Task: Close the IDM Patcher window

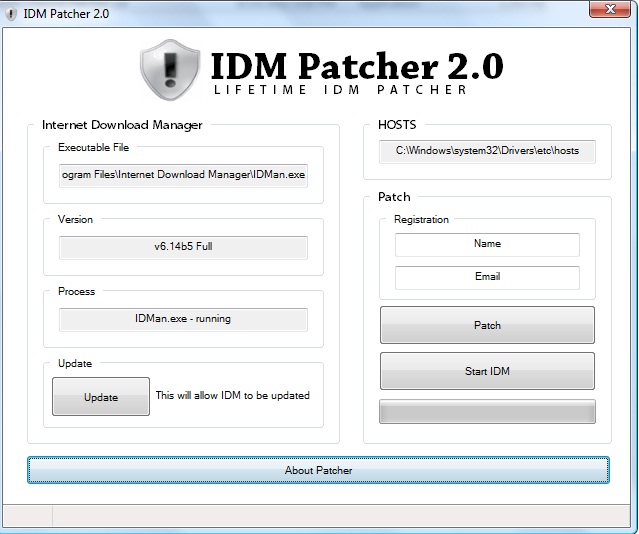Action: pos(610,9)
